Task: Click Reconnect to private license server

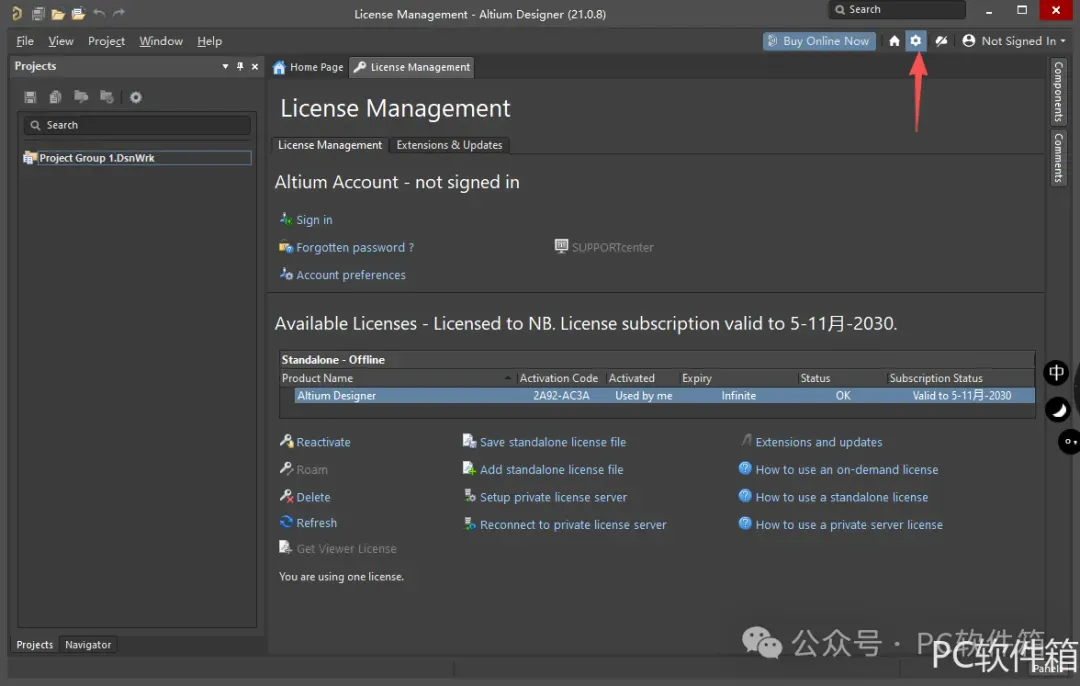Action: click(573, 525)
